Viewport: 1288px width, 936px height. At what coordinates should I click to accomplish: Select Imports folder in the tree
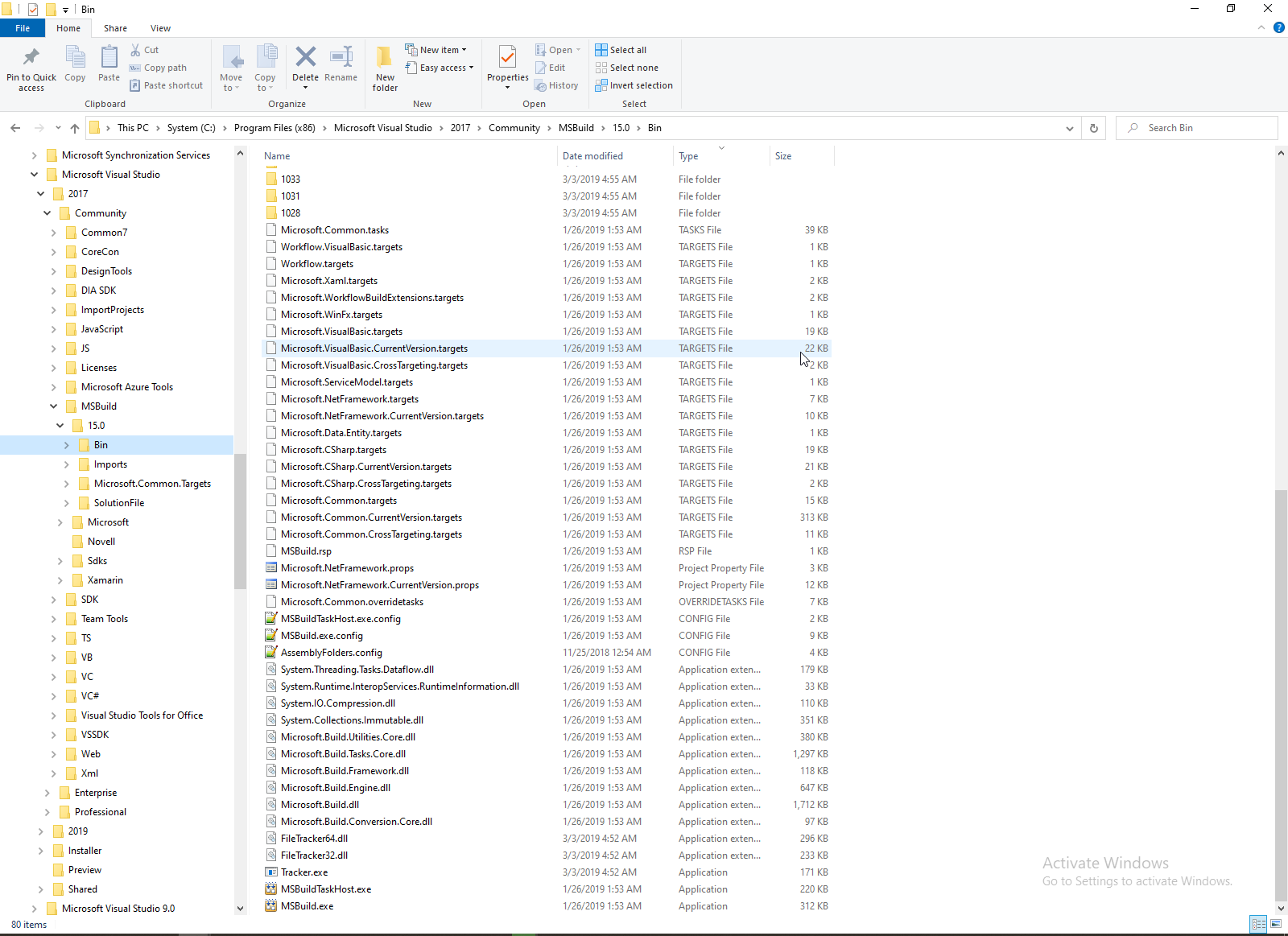(110, 464)
